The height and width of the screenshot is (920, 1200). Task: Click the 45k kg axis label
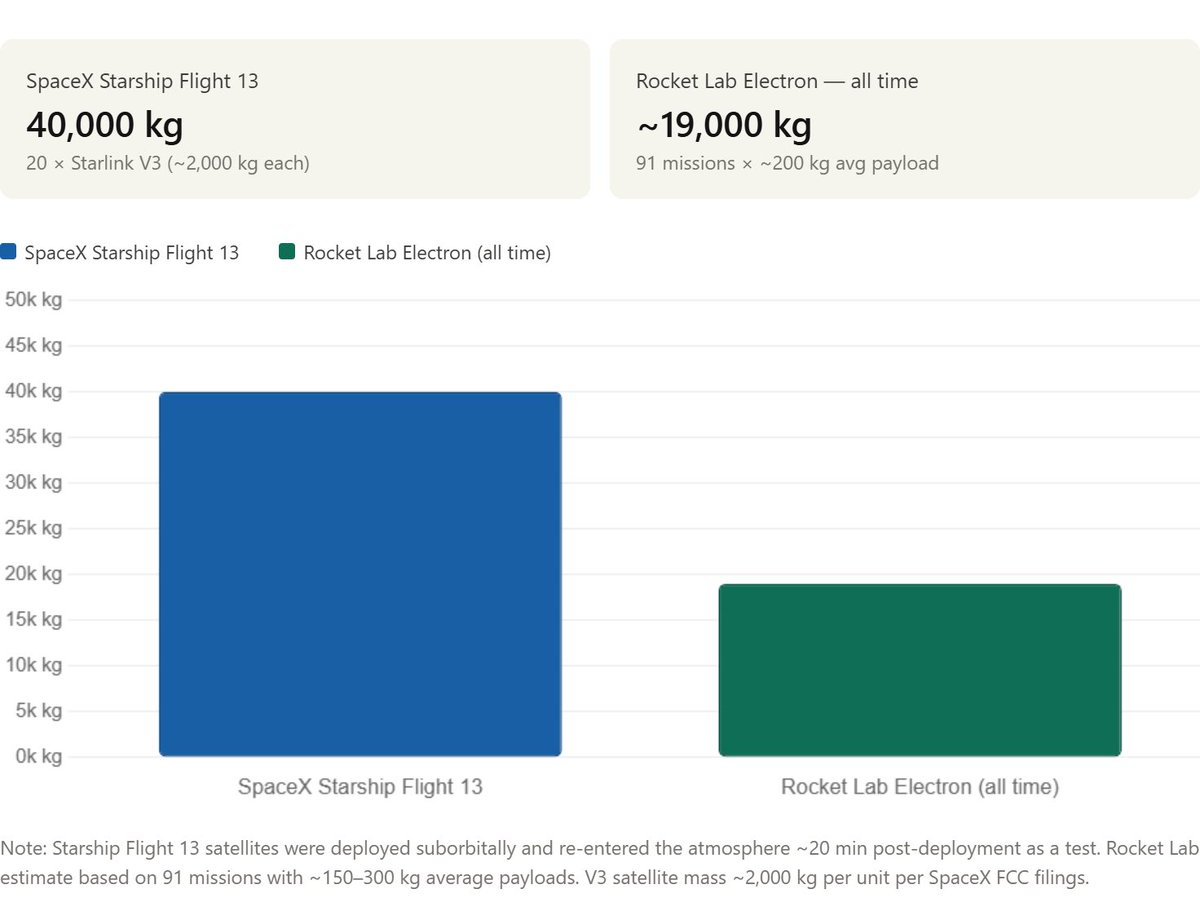click(32, 346)
